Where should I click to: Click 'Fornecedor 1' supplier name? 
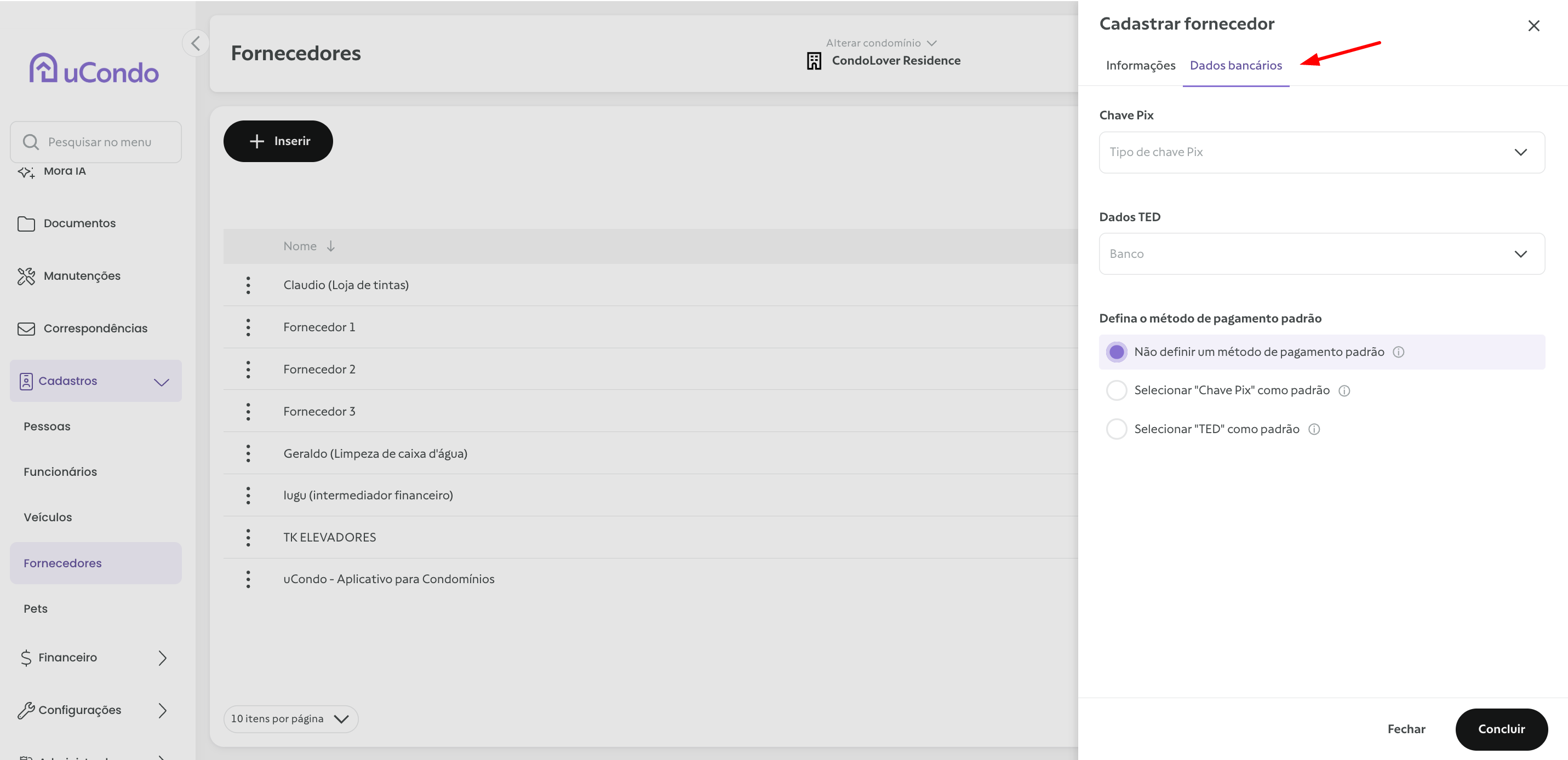pyautogui.click(x=319, y=327)
